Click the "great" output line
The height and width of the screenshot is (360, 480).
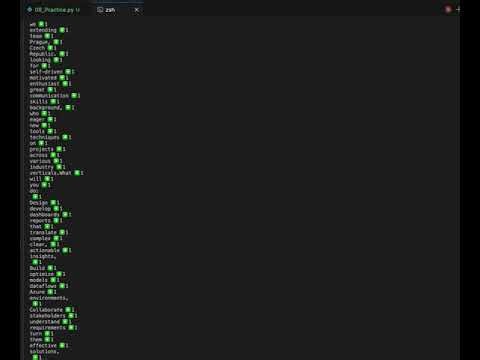[43, 90]
